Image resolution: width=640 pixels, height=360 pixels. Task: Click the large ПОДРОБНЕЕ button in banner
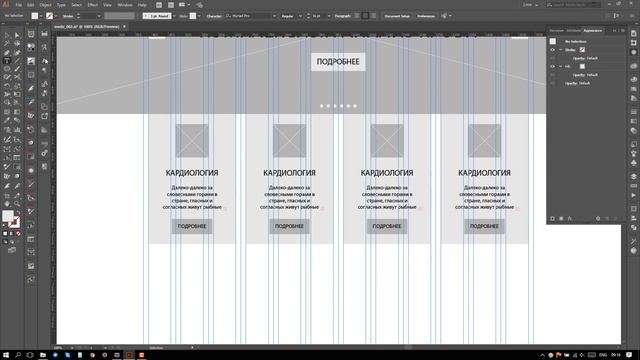pos(338,62)
